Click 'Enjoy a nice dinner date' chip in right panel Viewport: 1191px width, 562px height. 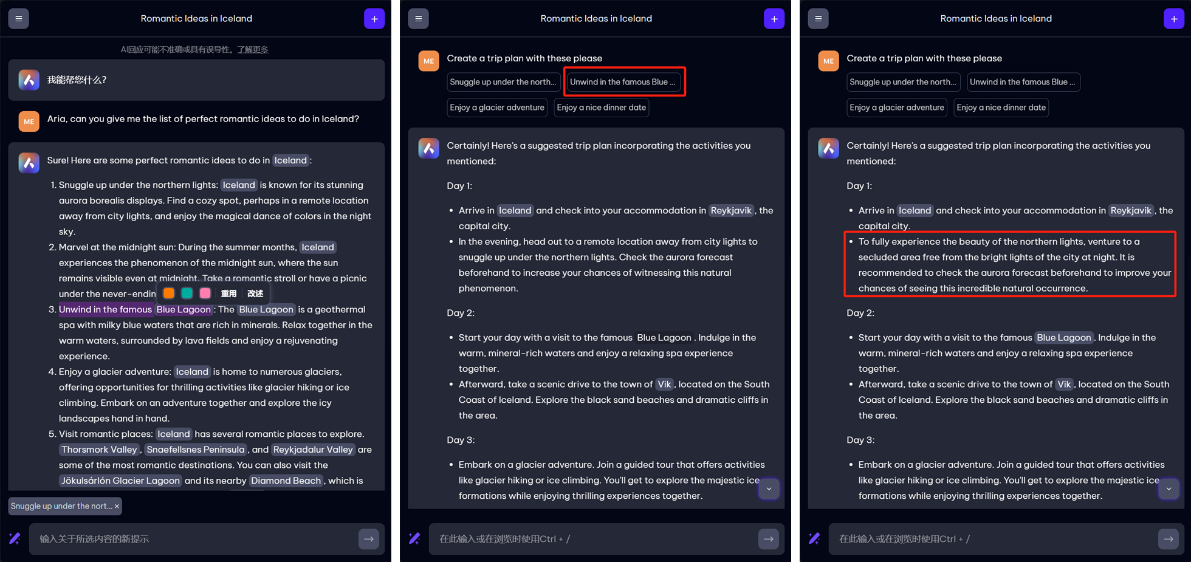tap(1001, 108)
